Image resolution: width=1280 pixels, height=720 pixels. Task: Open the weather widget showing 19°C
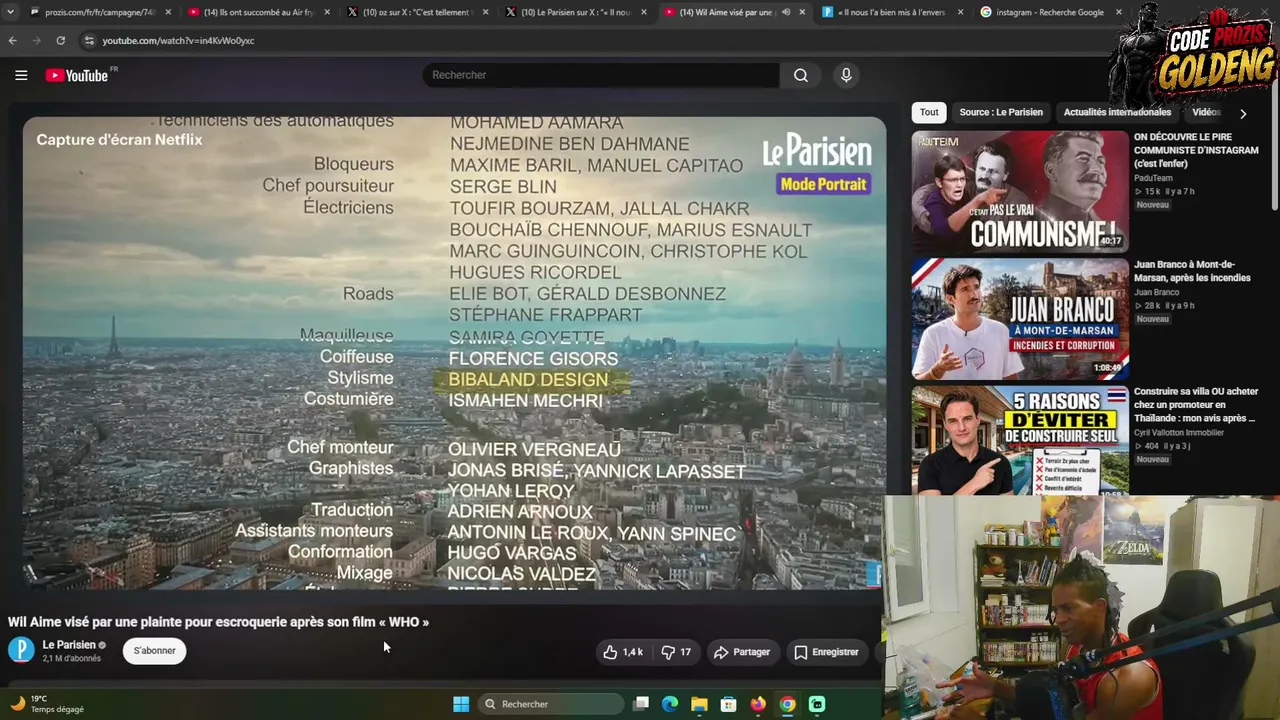pyautogui.click(x=47, y=704)
